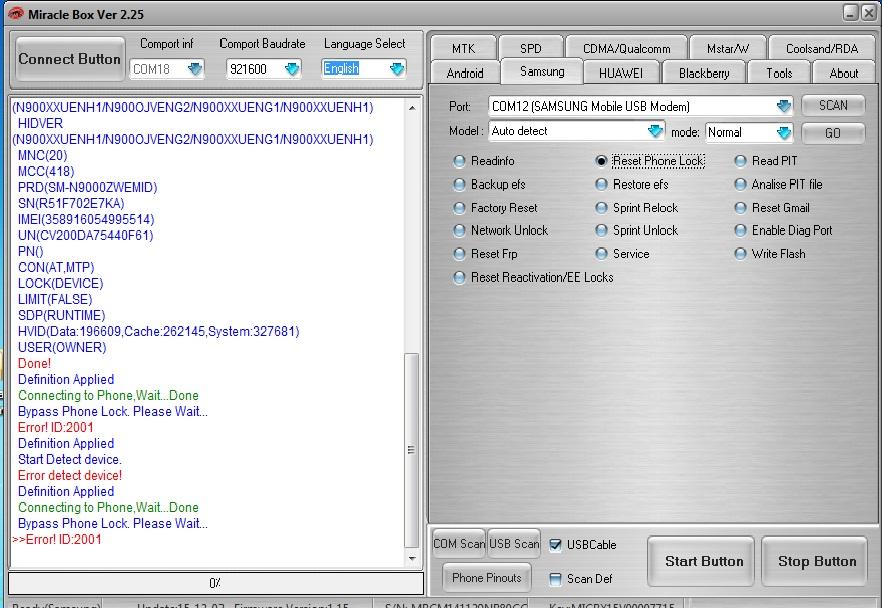
Task: Open the About tab
Action: coord(844,73)
